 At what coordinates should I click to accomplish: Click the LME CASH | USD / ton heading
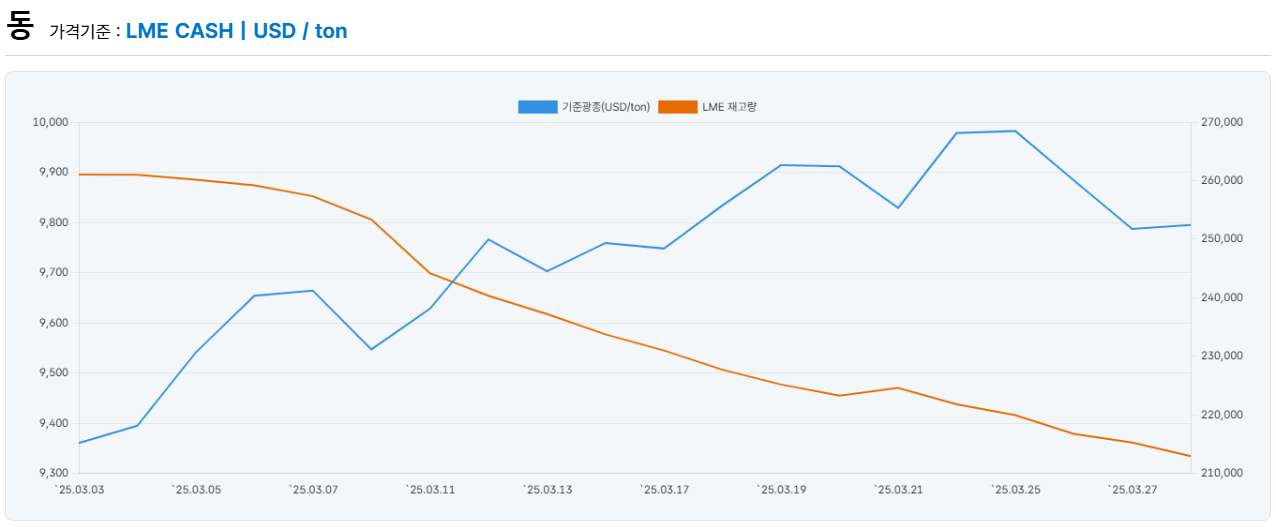pyautogui.click(x=236, y=31)
